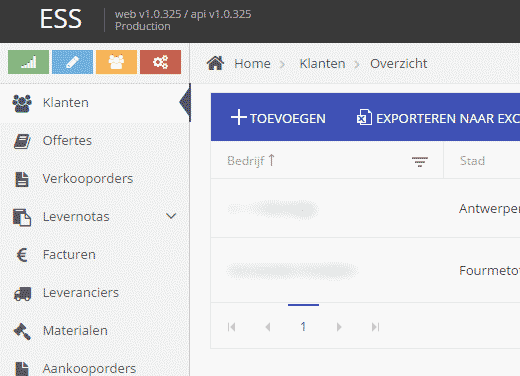
Task: Expand the Levernotas submenu chevron
Action: pos(171,216)
